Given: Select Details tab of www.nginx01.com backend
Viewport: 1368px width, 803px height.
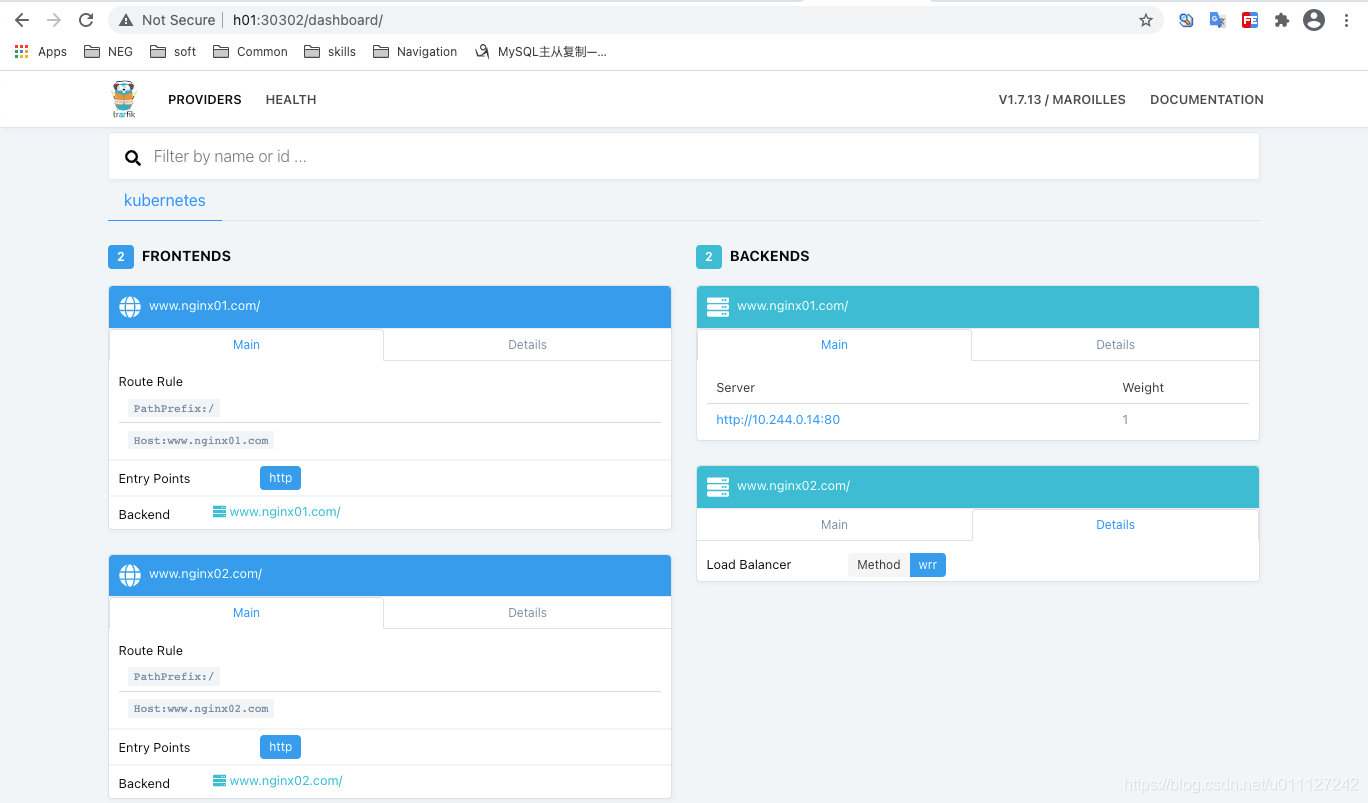Looking at the screenshot, I should (x=1115, y=345).
